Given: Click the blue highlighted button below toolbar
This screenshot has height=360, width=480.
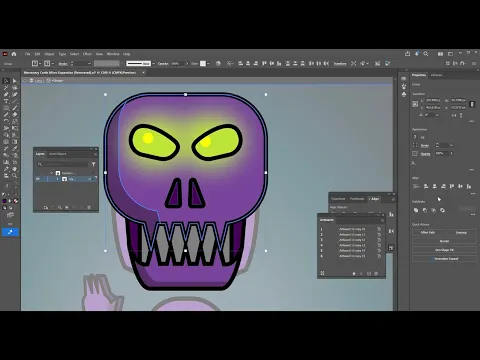Looking at the screenshot, I should point(10,232).
